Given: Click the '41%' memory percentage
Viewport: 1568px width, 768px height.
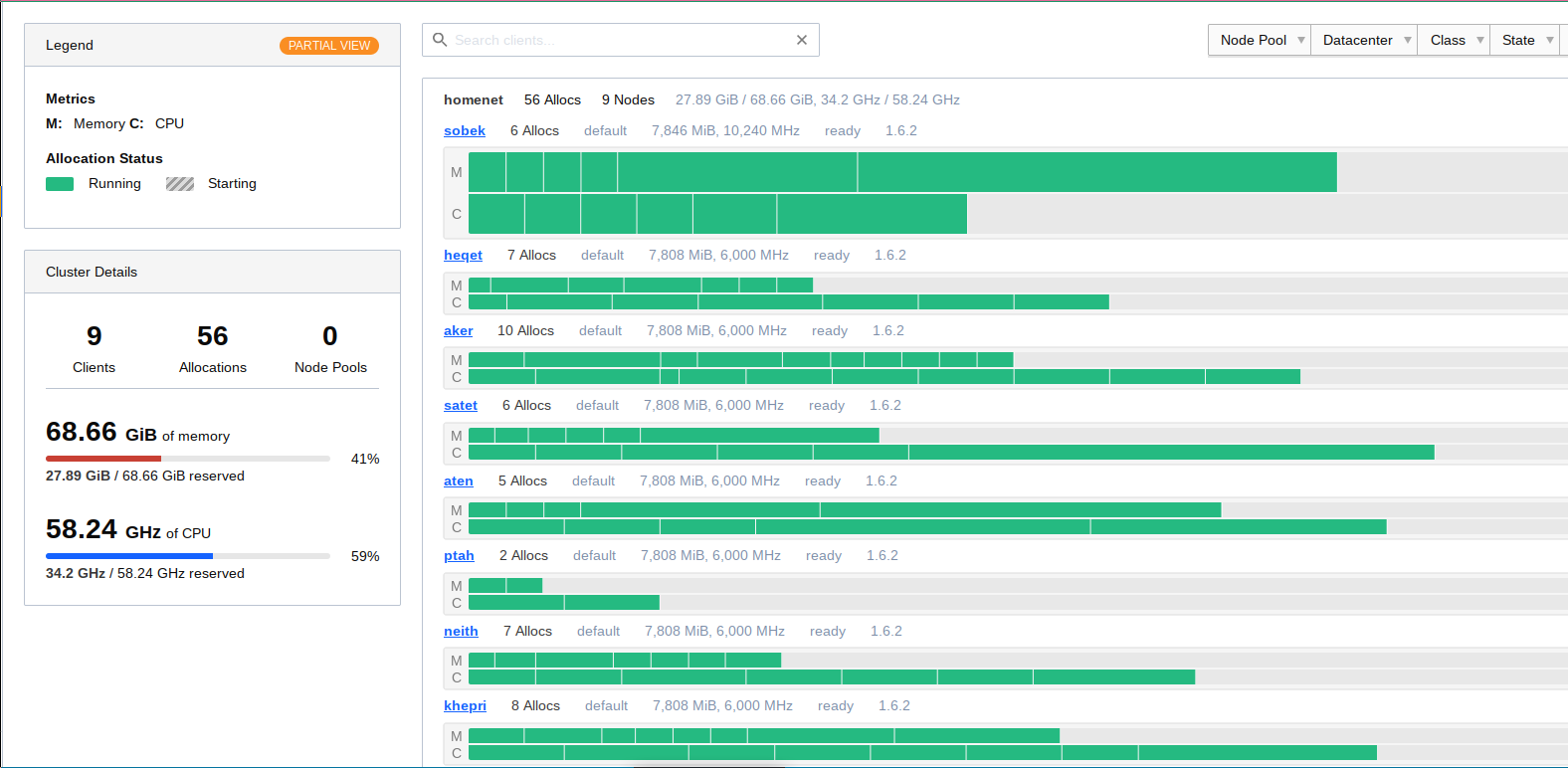Looking at the screenshot, I should point(365,459).
